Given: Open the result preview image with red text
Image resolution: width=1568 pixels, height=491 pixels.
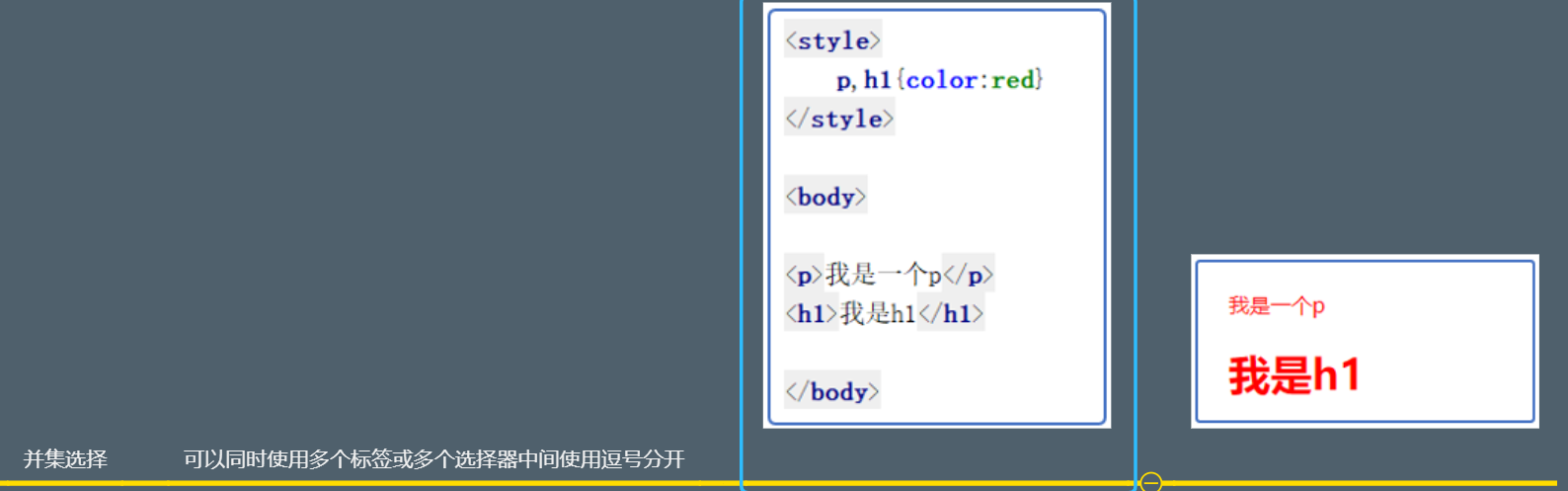Looking at the screenshot, I should (1365, 341).
